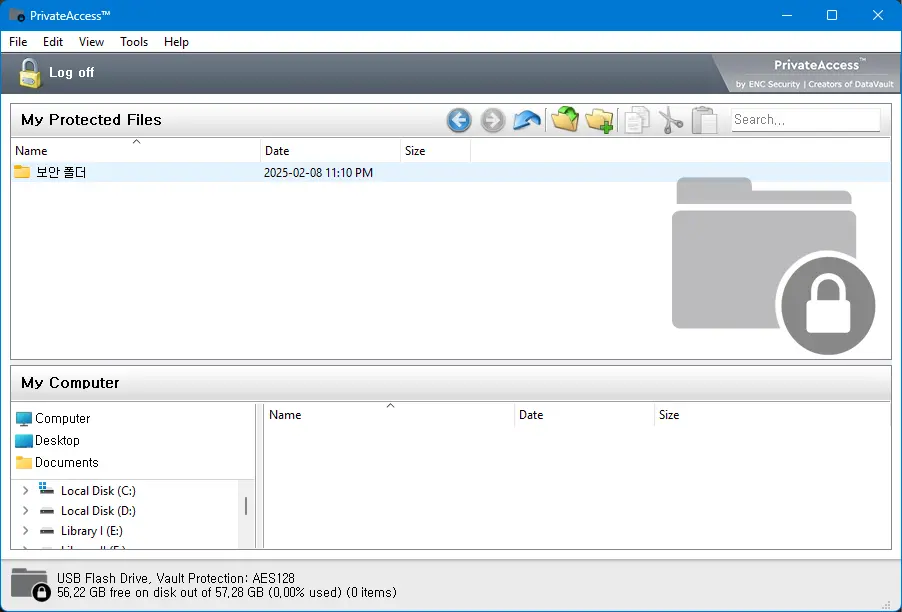Maximize the PrivateAccess window
This screenshot has width=902, height=612.
832,16
